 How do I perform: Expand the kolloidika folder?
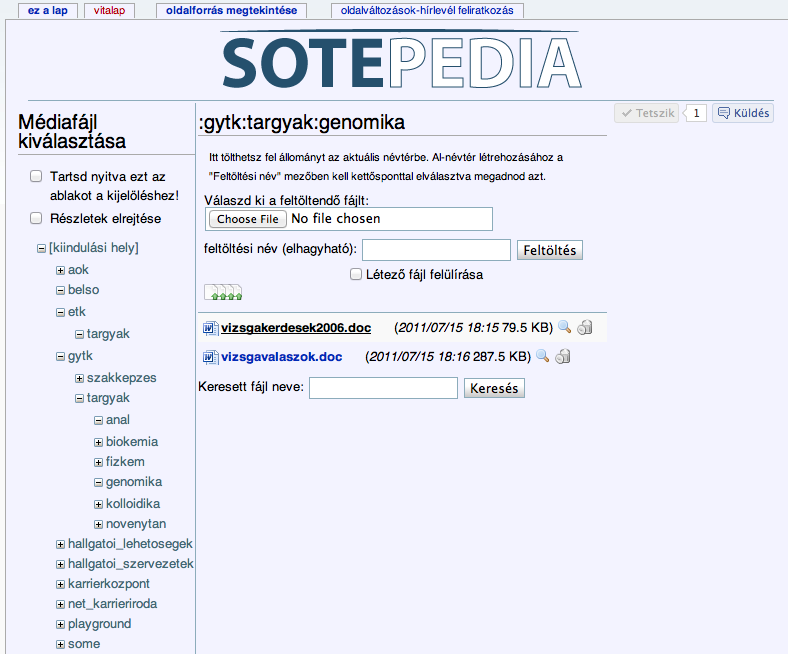click(x=98, y=504)
